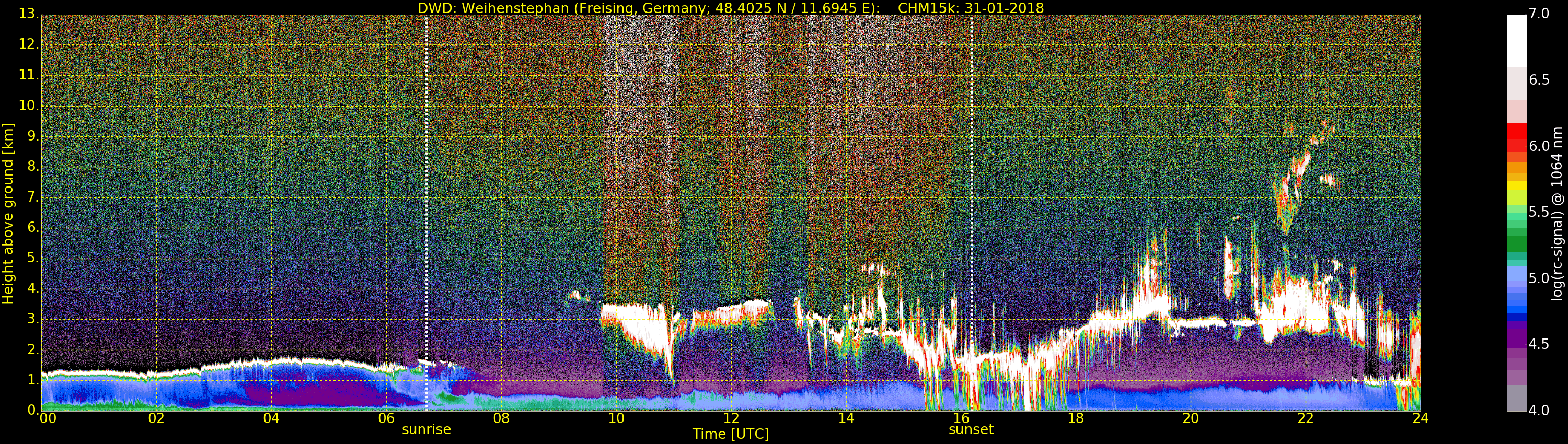1568x444 pixels.
Task: Click the '5.' height axis tick label
Action: pos(32,258)
